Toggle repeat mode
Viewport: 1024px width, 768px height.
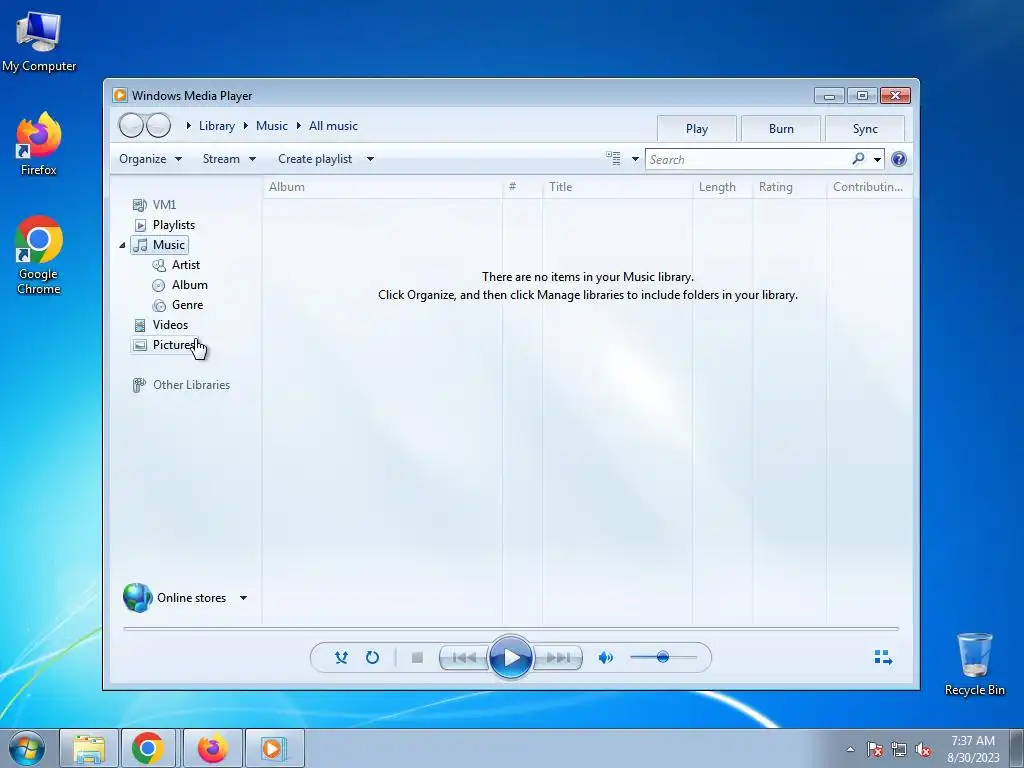pos(372,658)
